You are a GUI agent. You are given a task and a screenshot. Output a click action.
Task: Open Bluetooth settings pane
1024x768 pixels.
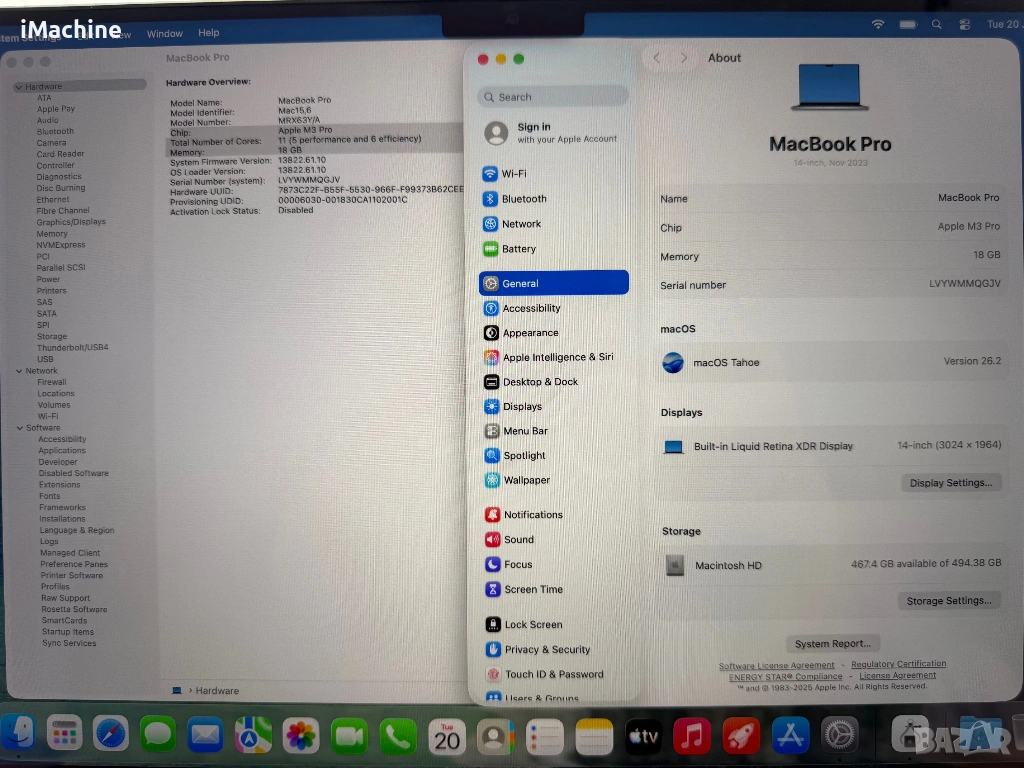[523, 199]
